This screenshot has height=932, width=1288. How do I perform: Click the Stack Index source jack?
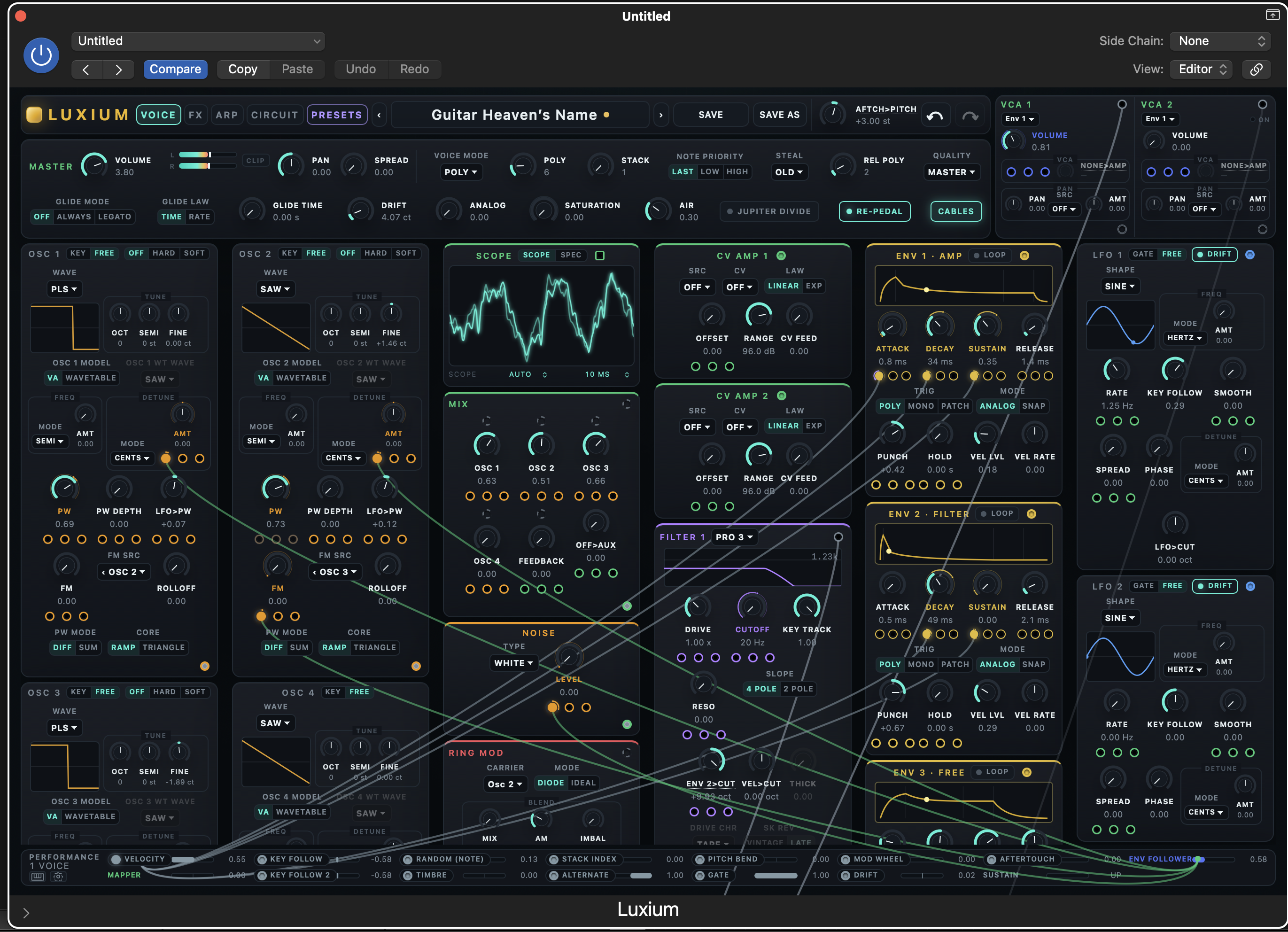tap(553, 859)
